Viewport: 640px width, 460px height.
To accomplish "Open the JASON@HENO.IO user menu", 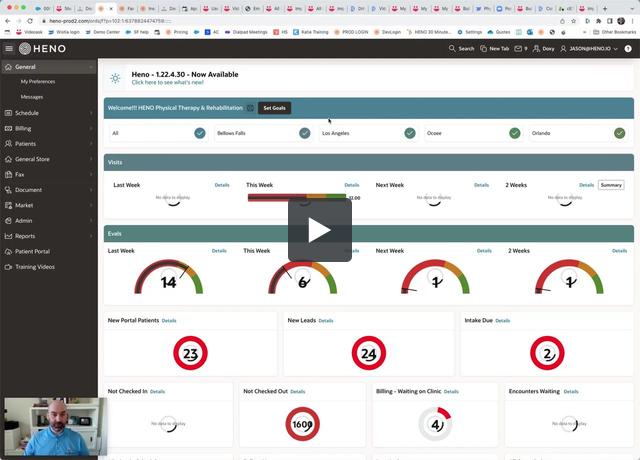I will [x=589, y=49].
